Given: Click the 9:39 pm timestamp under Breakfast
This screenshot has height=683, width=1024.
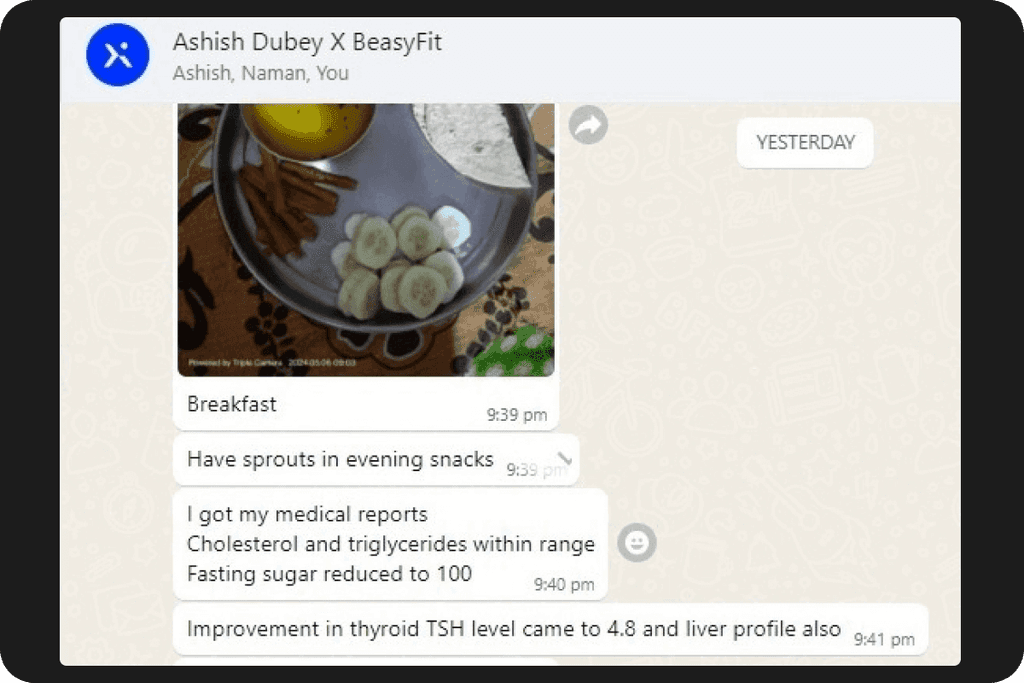Looking at the screenshot, I should 517,415.
